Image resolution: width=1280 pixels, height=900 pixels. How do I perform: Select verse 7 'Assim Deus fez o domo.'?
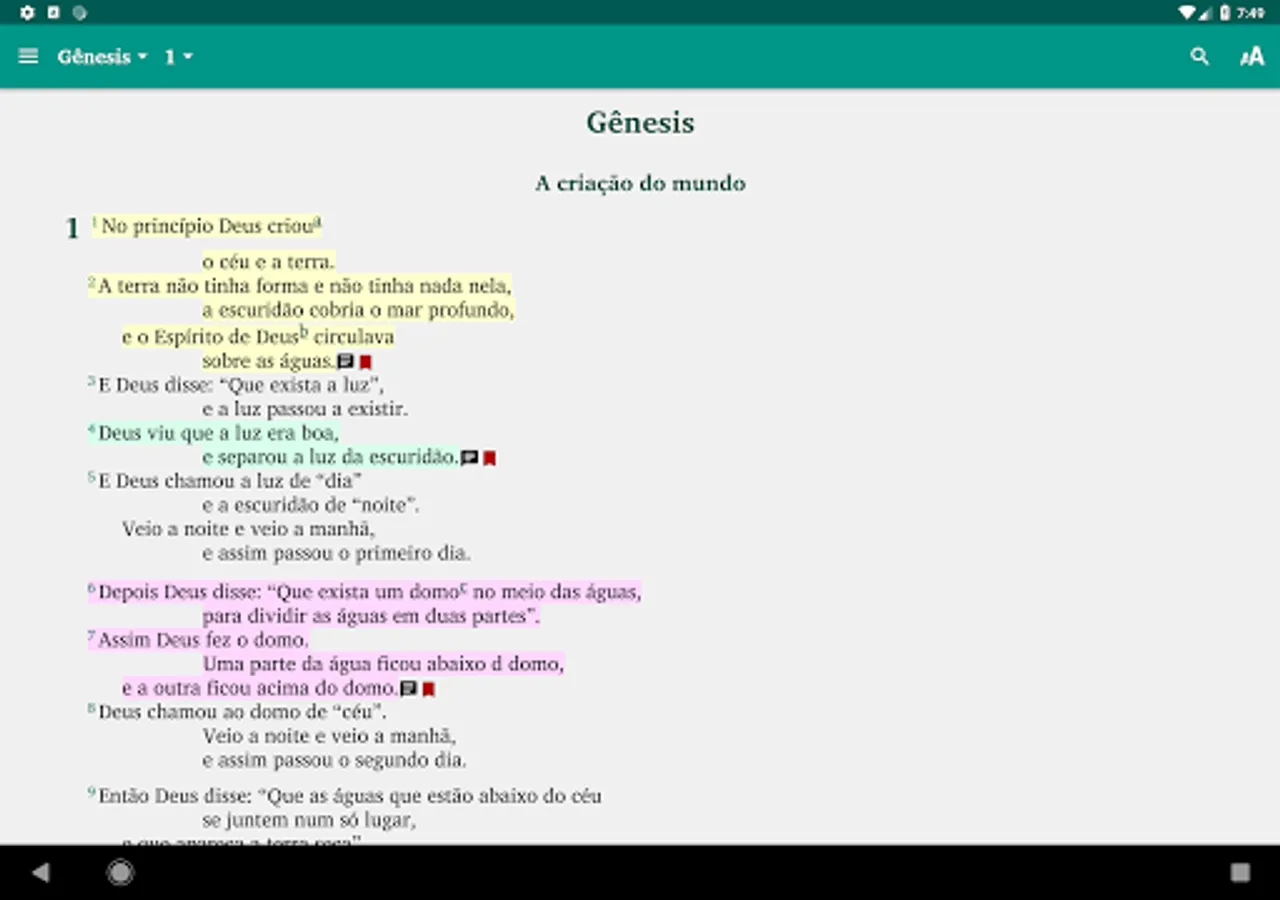coord(199,640)
